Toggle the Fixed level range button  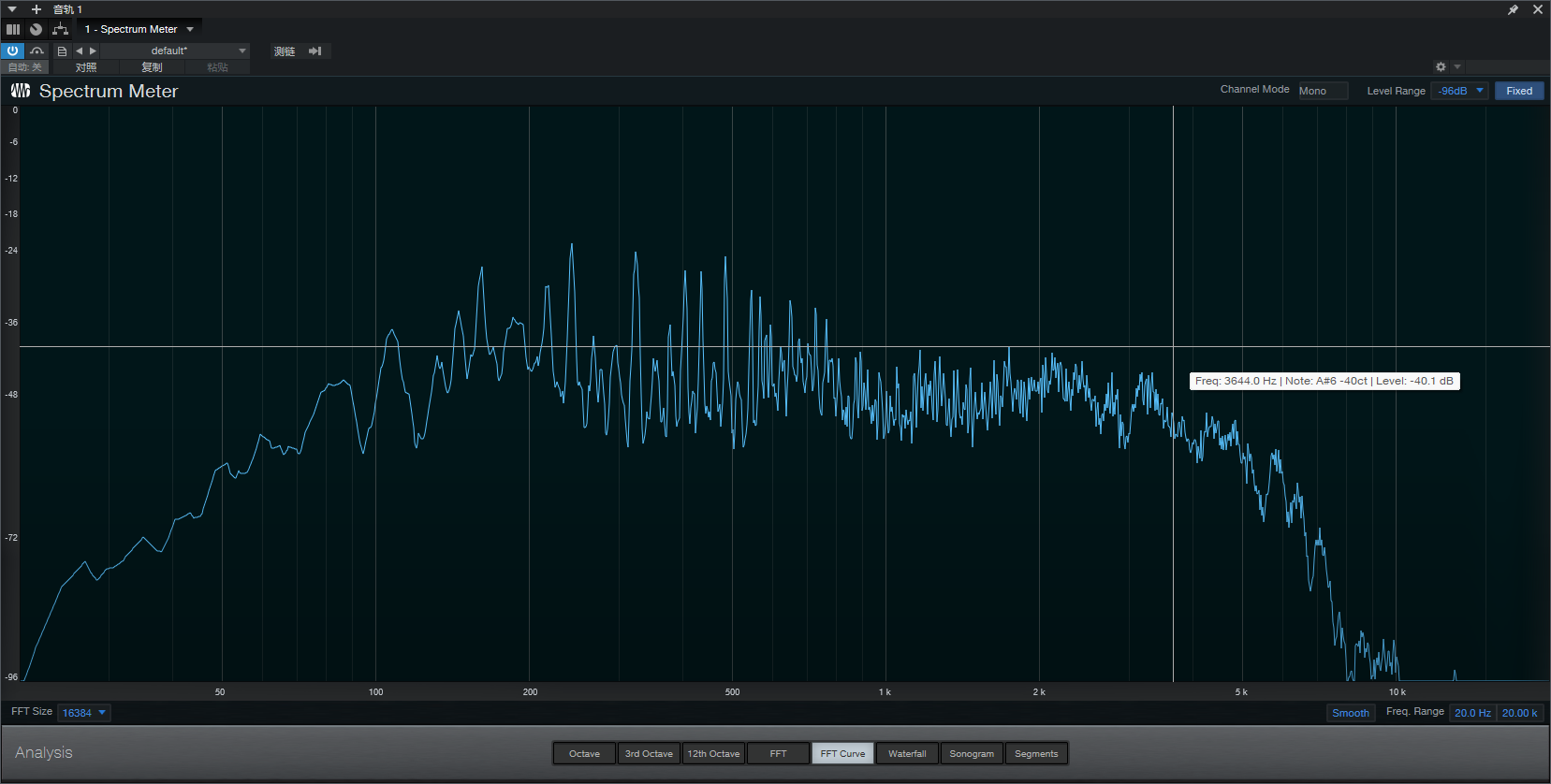click(1518, 91)
